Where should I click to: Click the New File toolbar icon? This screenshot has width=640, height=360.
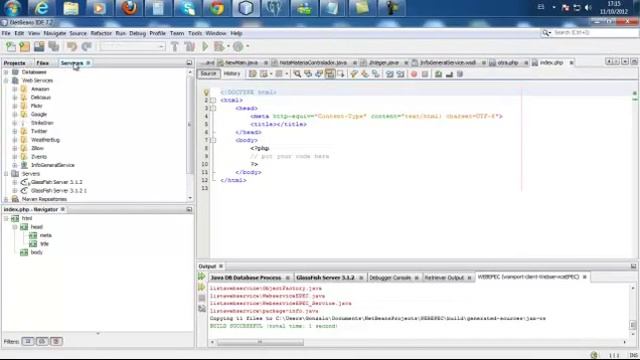click(x=11, y=47)
